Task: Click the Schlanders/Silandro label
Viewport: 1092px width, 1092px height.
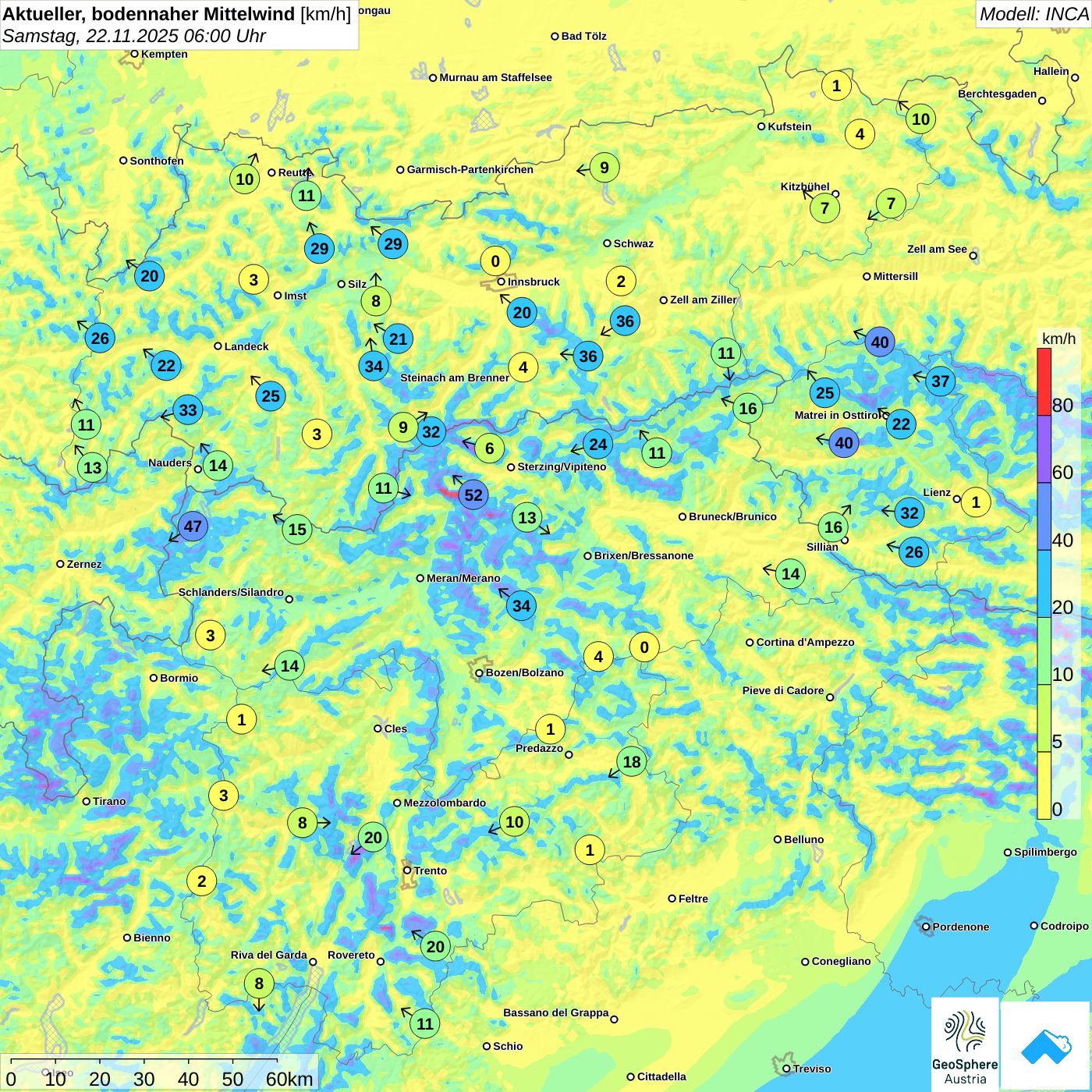Action: [231, 592]
